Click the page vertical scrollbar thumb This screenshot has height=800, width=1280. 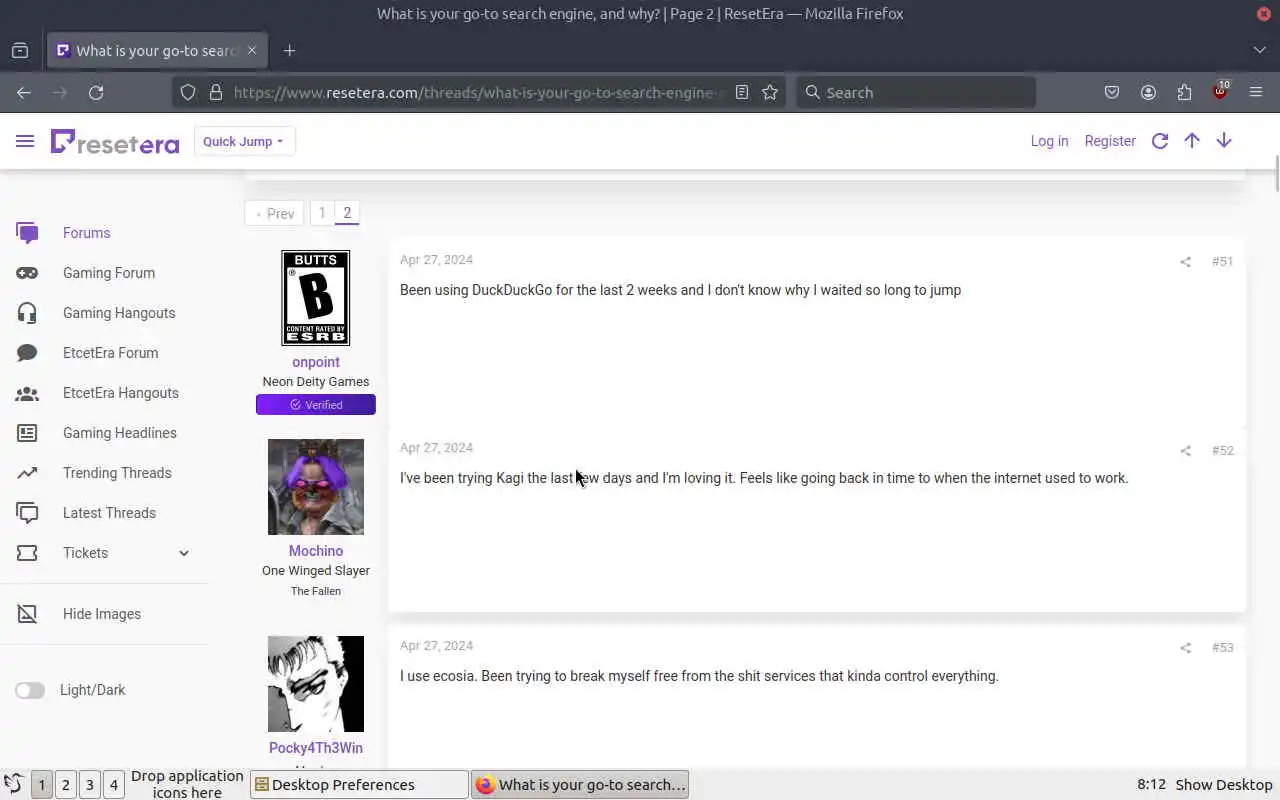[1276, 174]
